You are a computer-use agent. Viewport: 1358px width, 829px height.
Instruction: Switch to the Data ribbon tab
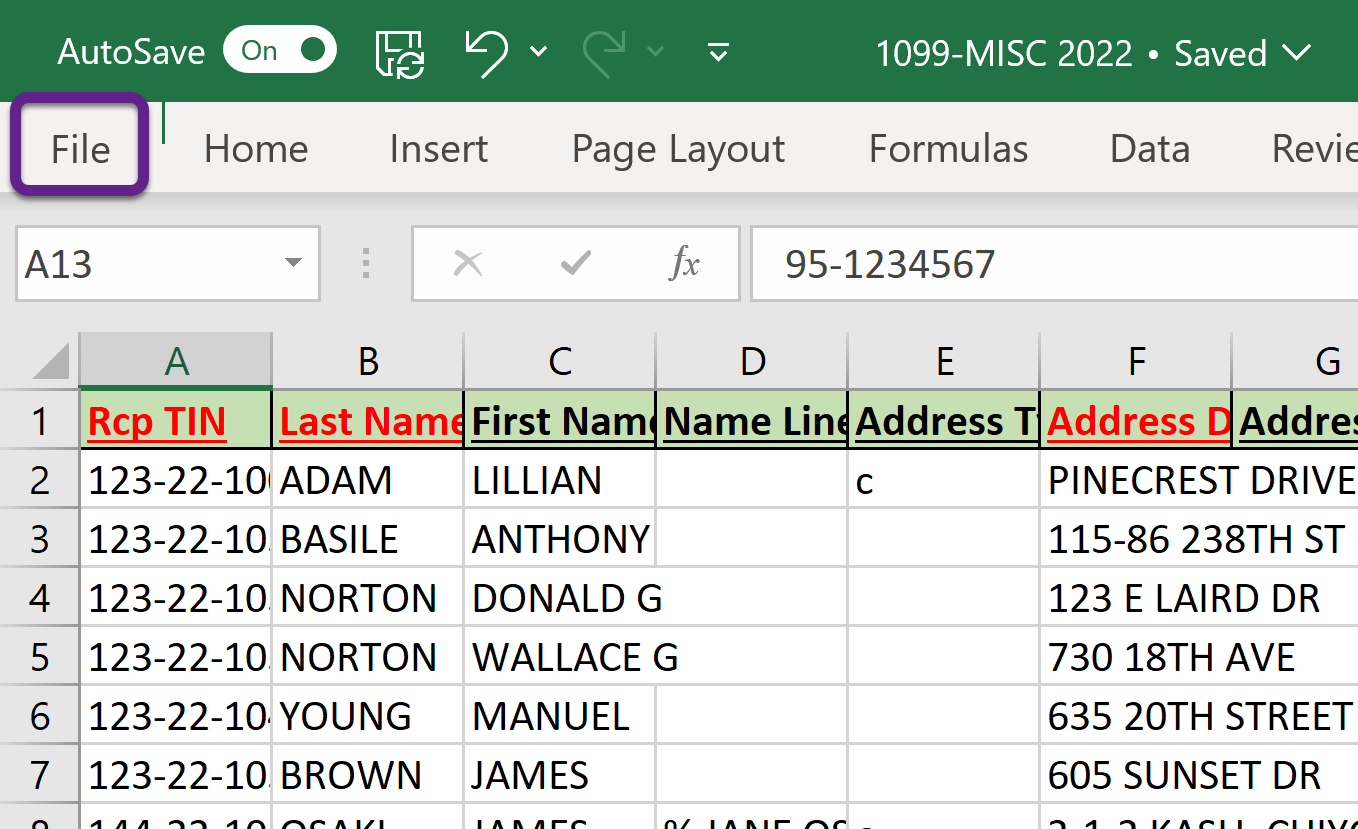click(x=1149, y=148)
